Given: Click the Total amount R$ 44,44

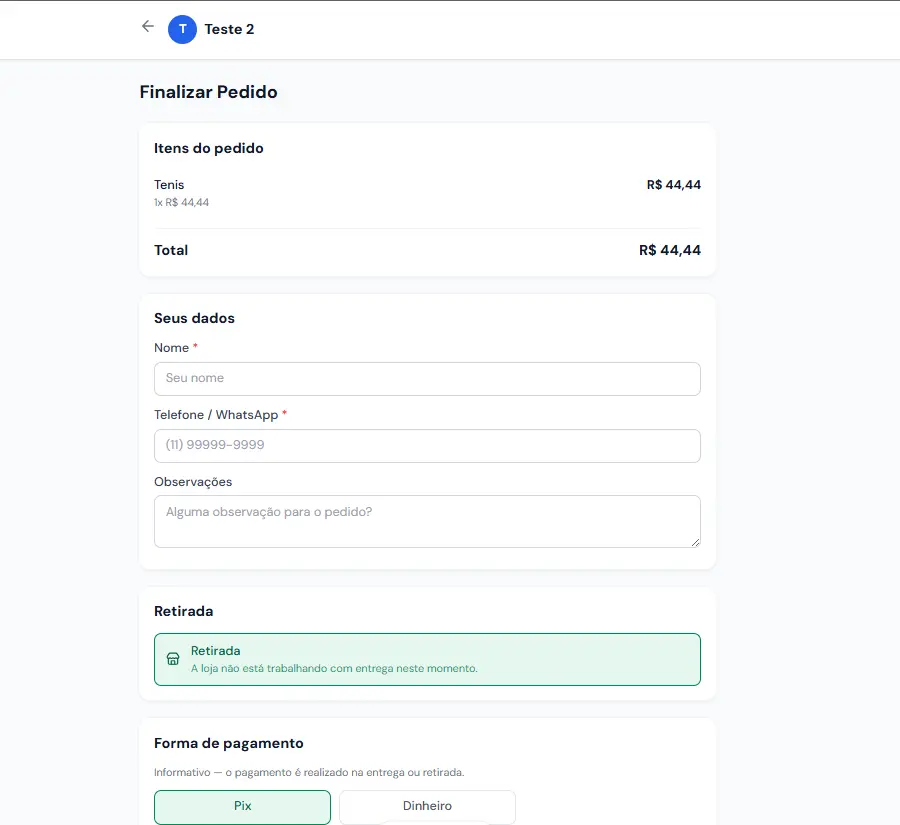Looking at the screenshot, I should point(670,250).
